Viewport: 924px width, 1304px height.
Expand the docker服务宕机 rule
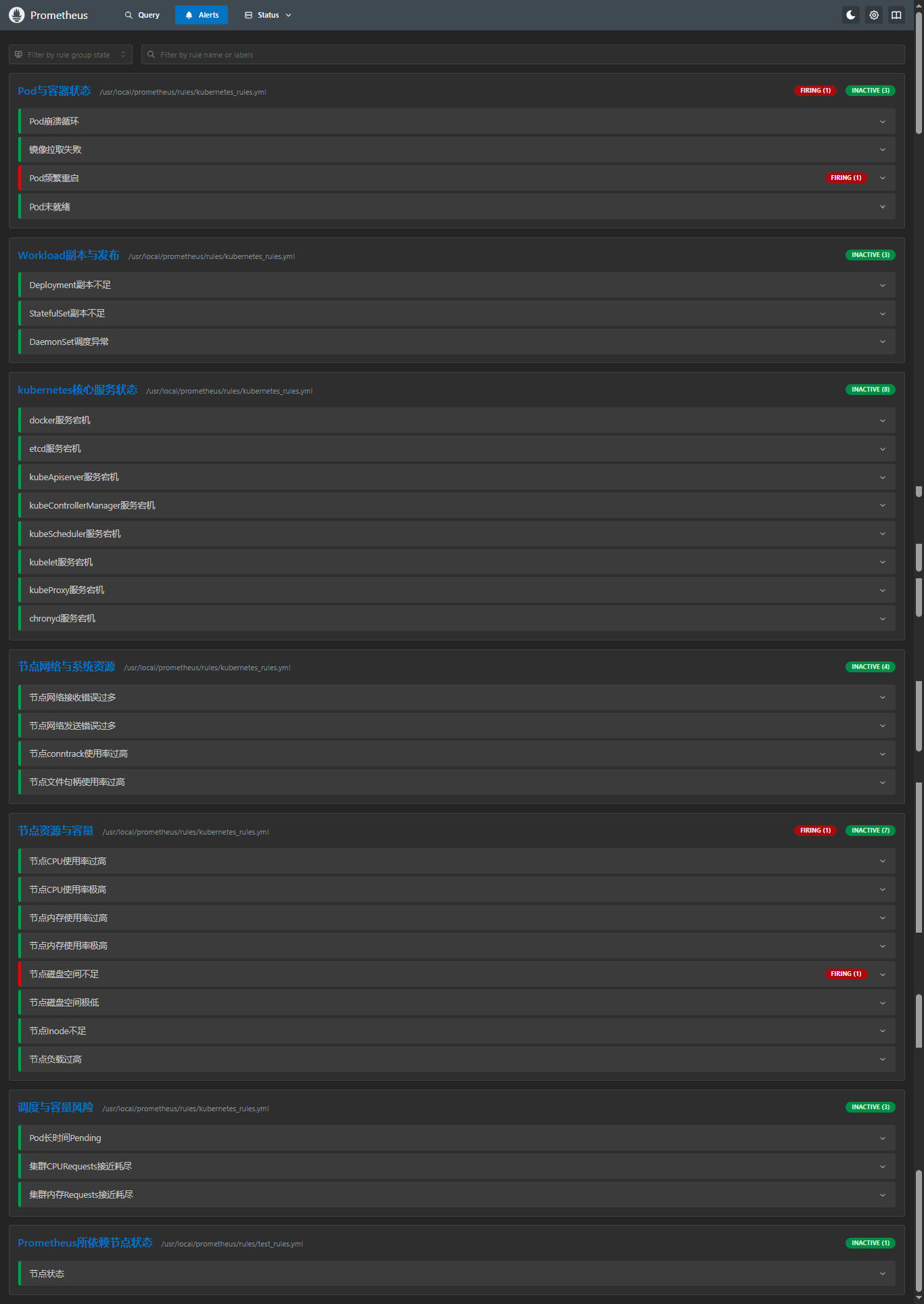[457, 421]
